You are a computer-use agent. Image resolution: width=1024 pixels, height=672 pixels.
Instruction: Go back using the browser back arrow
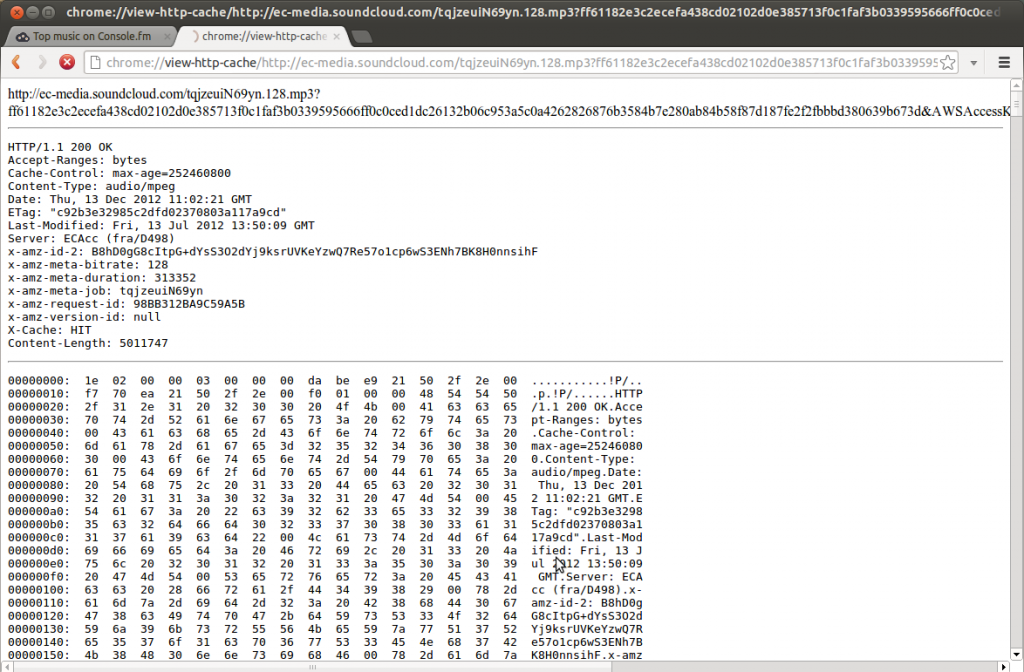click(x=17, y=62)
